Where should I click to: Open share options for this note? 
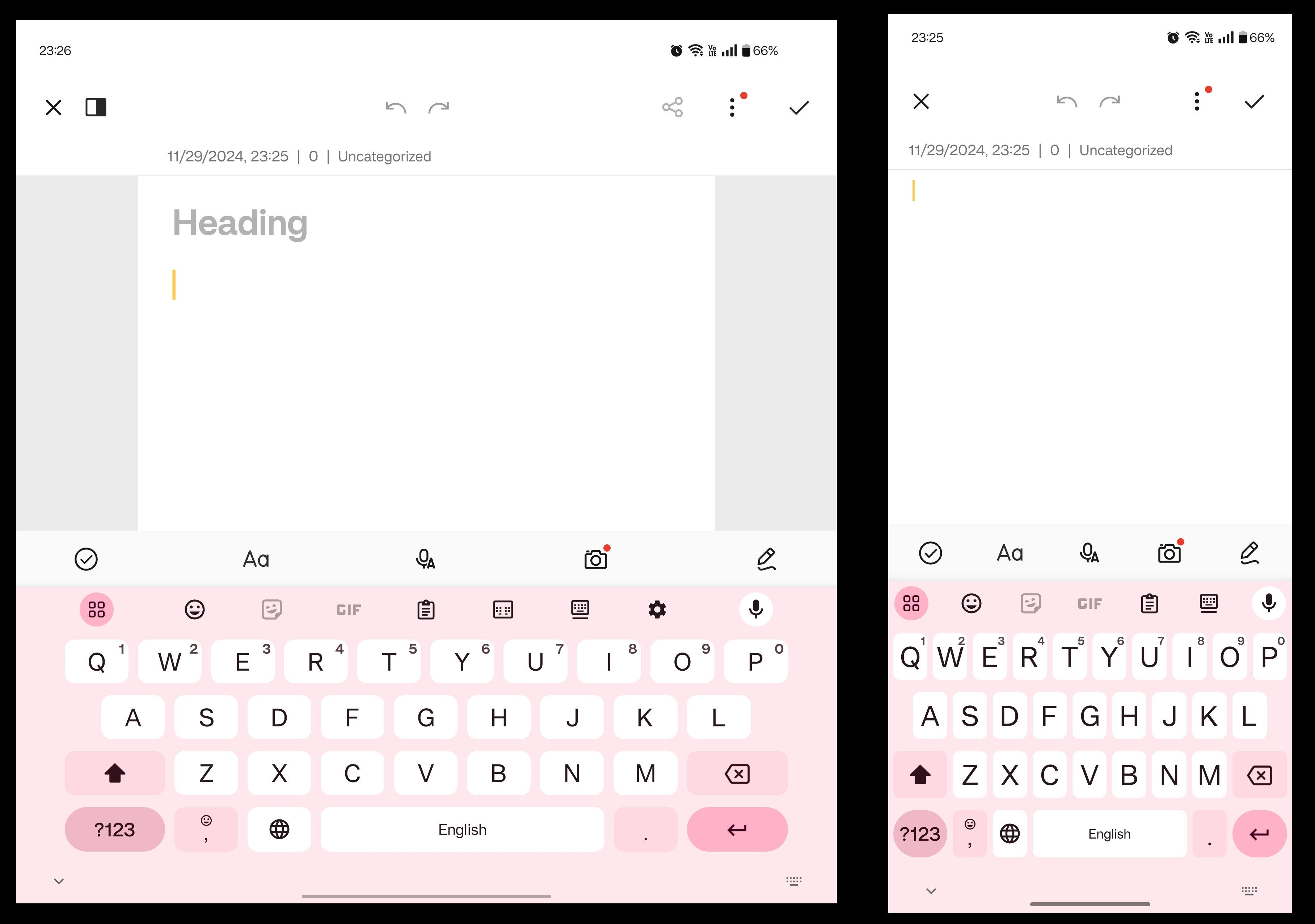673,107
